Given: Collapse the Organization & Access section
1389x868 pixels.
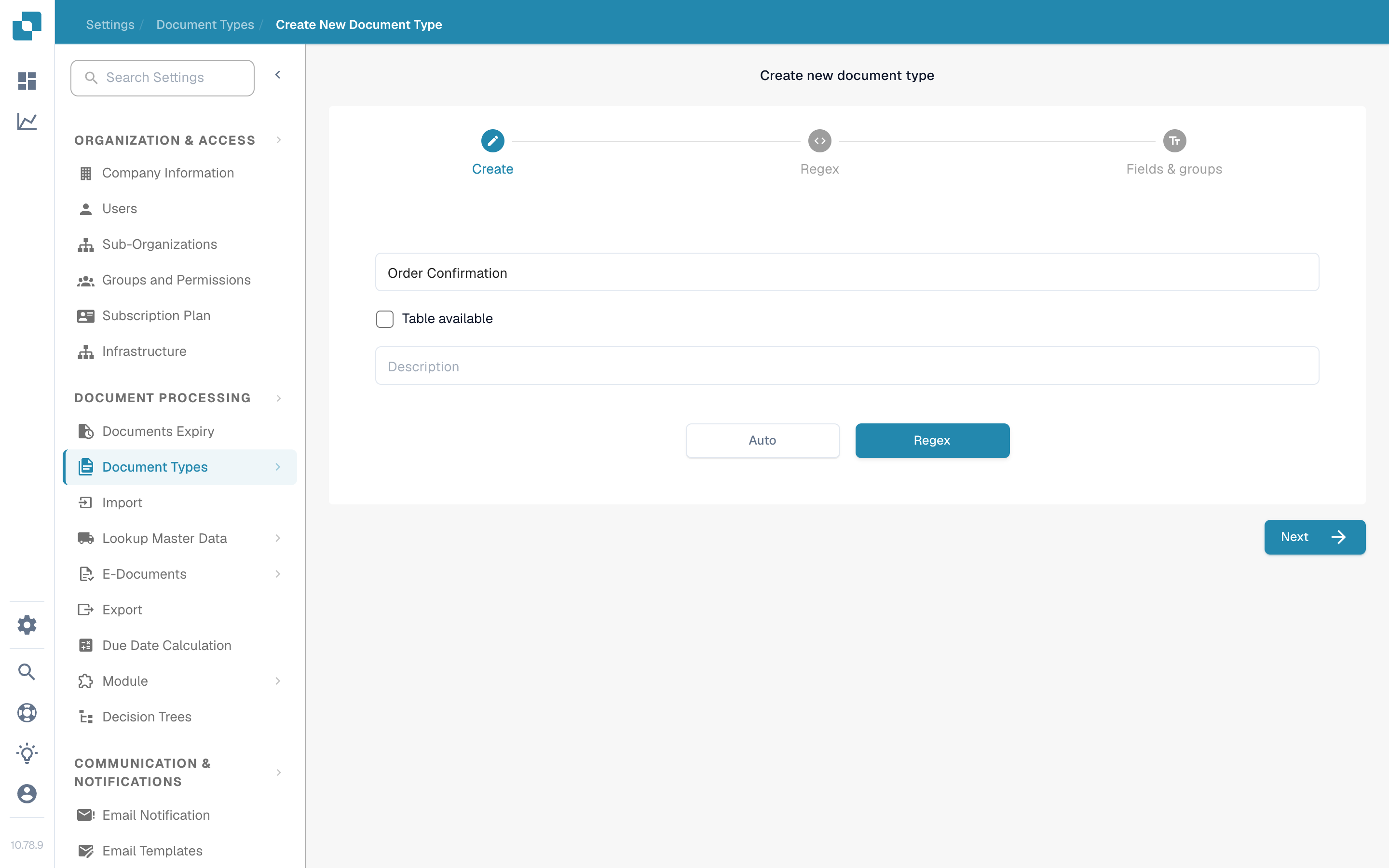Looking at the screenshot, I should coord(278,140).
